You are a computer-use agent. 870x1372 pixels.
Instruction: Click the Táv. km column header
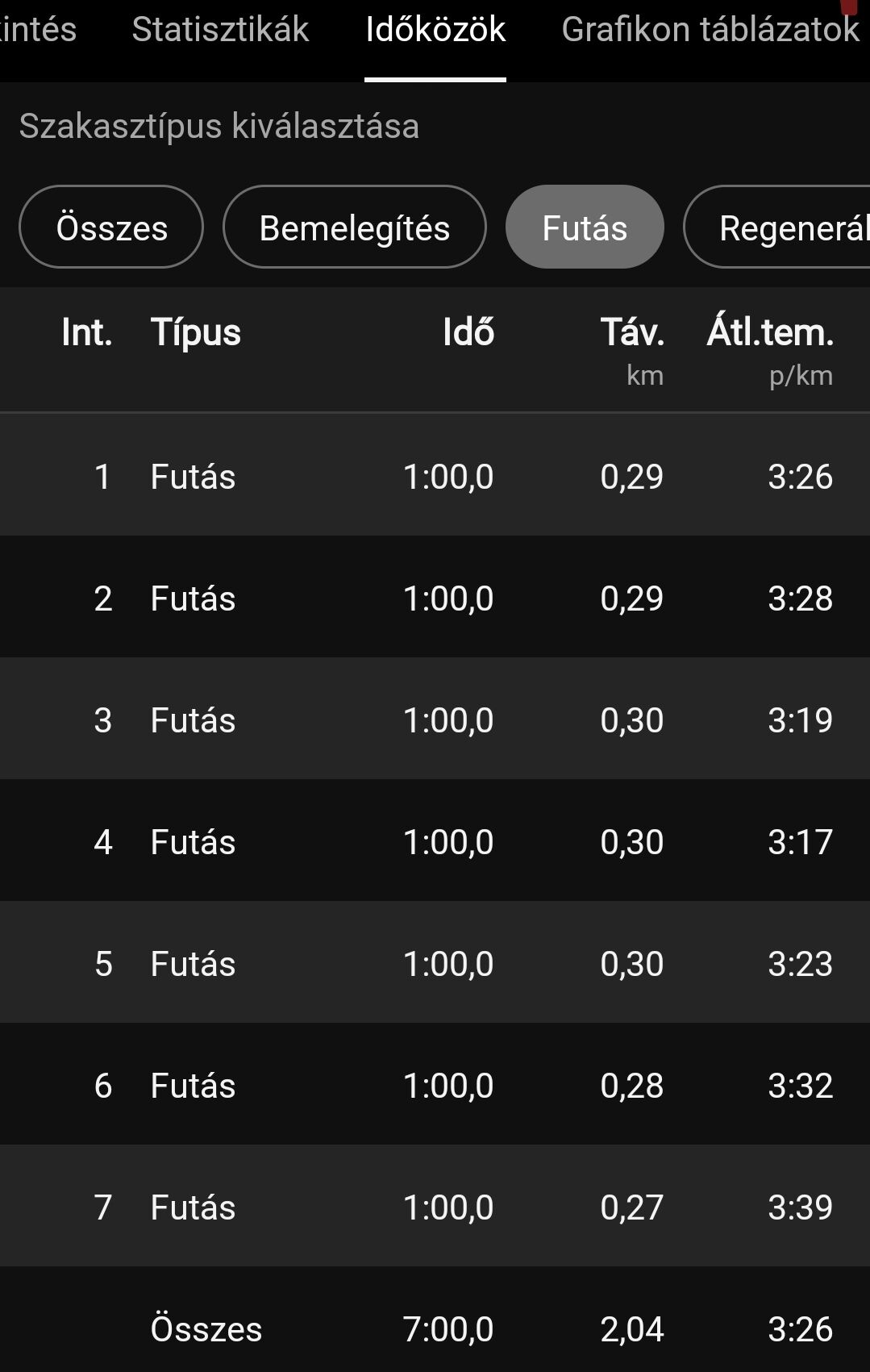pos(632,350)
